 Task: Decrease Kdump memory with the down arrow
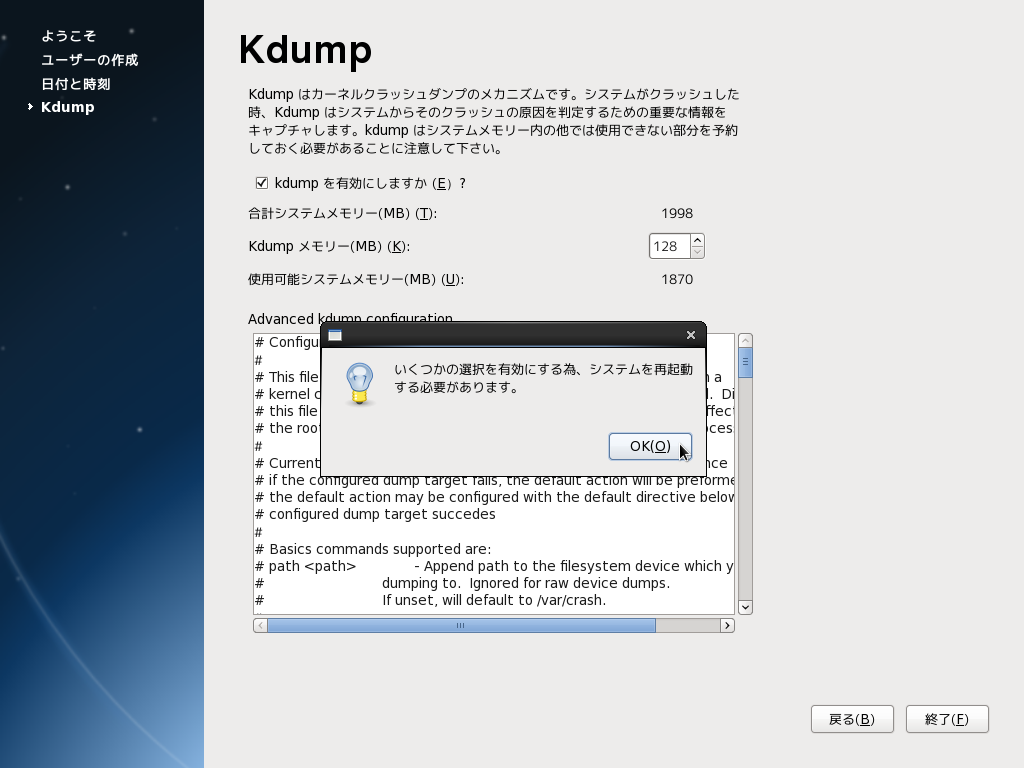point(697,252)
